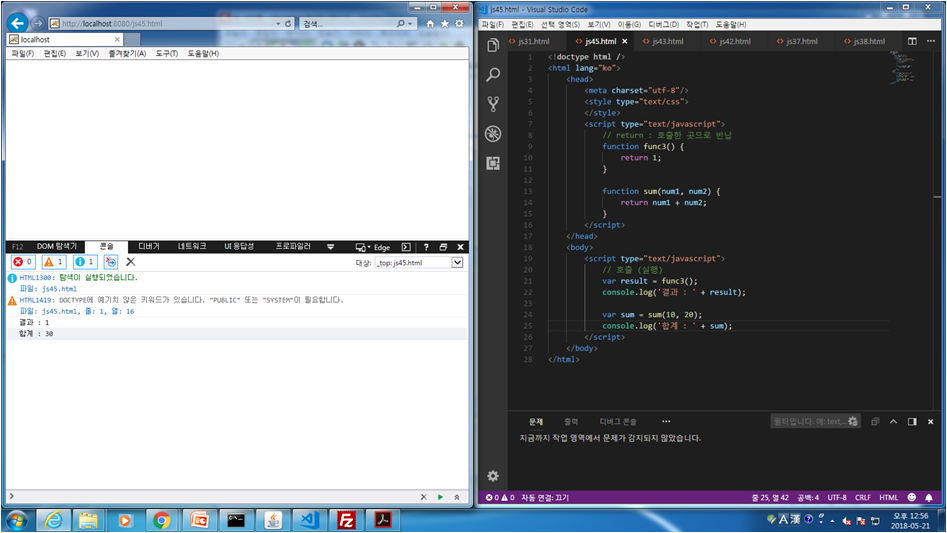Screen dimensions: 947x533
Task: Open the VS Code Manage gear icon
Action: (493, 476)
